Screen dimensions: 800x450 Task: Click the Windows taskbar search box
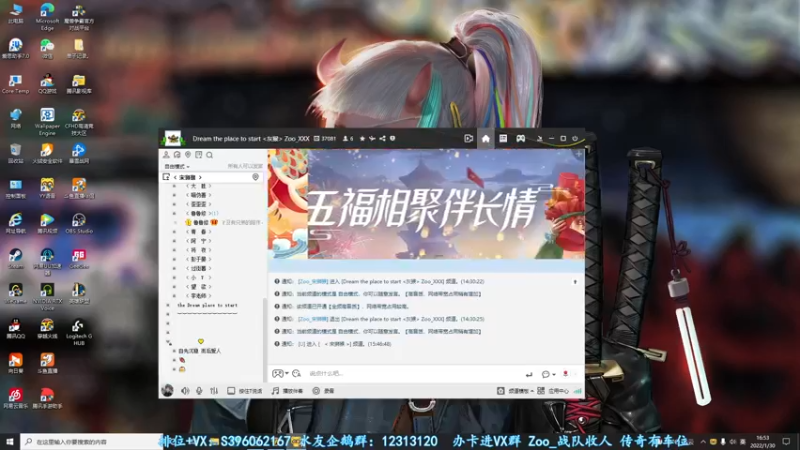(92, 441)
